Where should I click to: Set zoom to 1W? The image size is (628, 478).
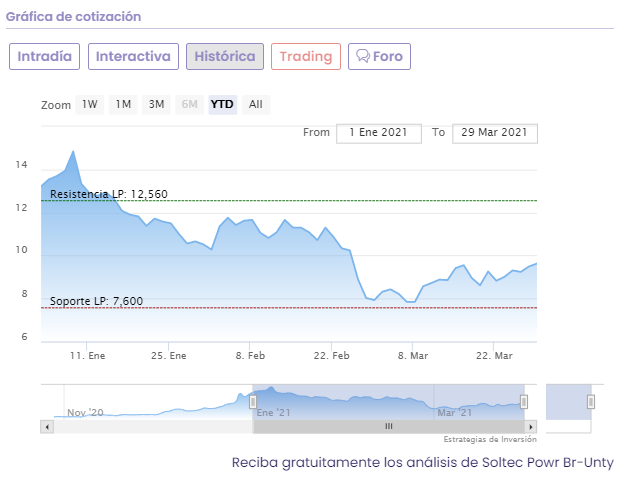pos(90,105)
